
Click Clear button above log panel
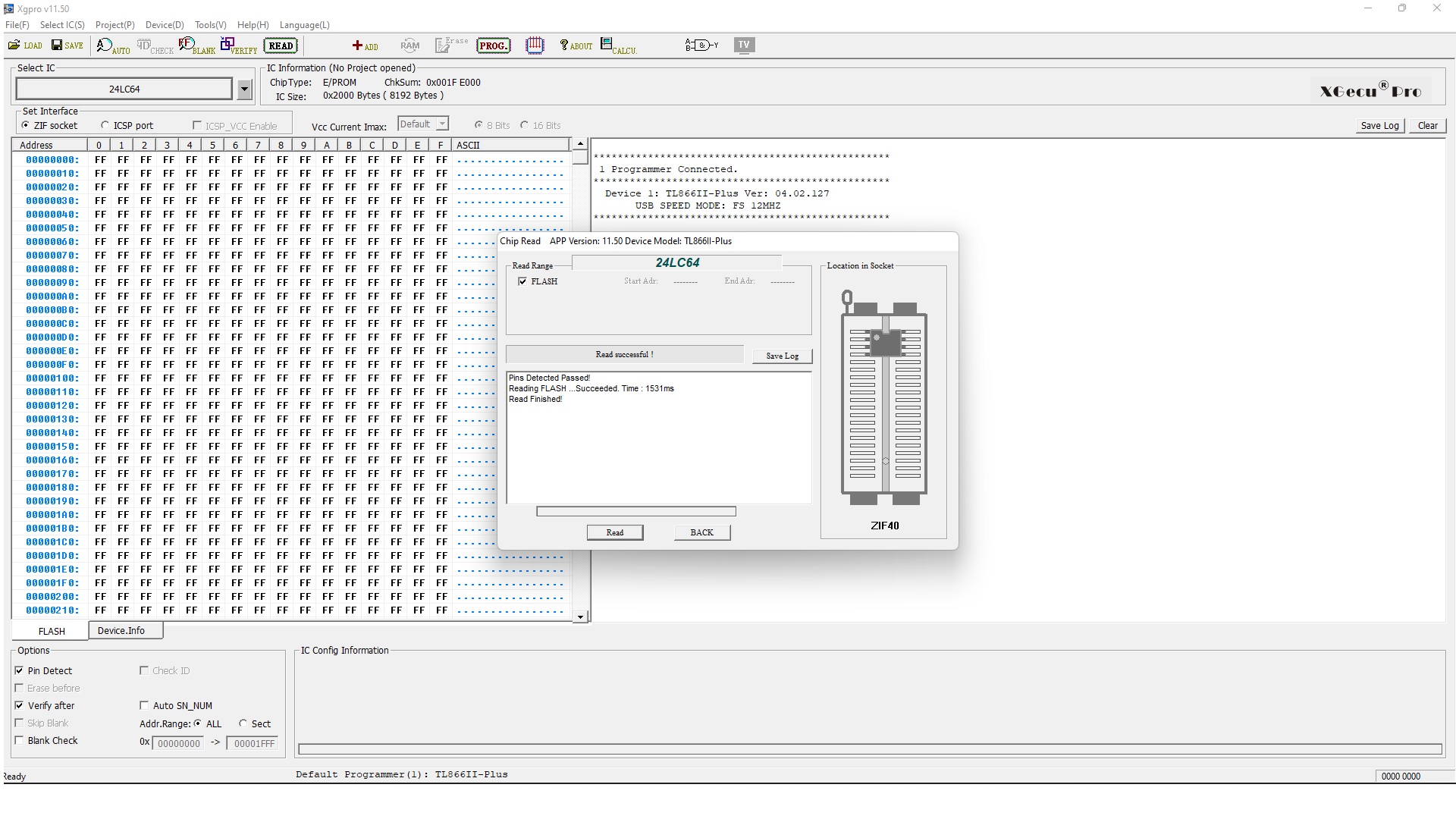pos(1427,126)
